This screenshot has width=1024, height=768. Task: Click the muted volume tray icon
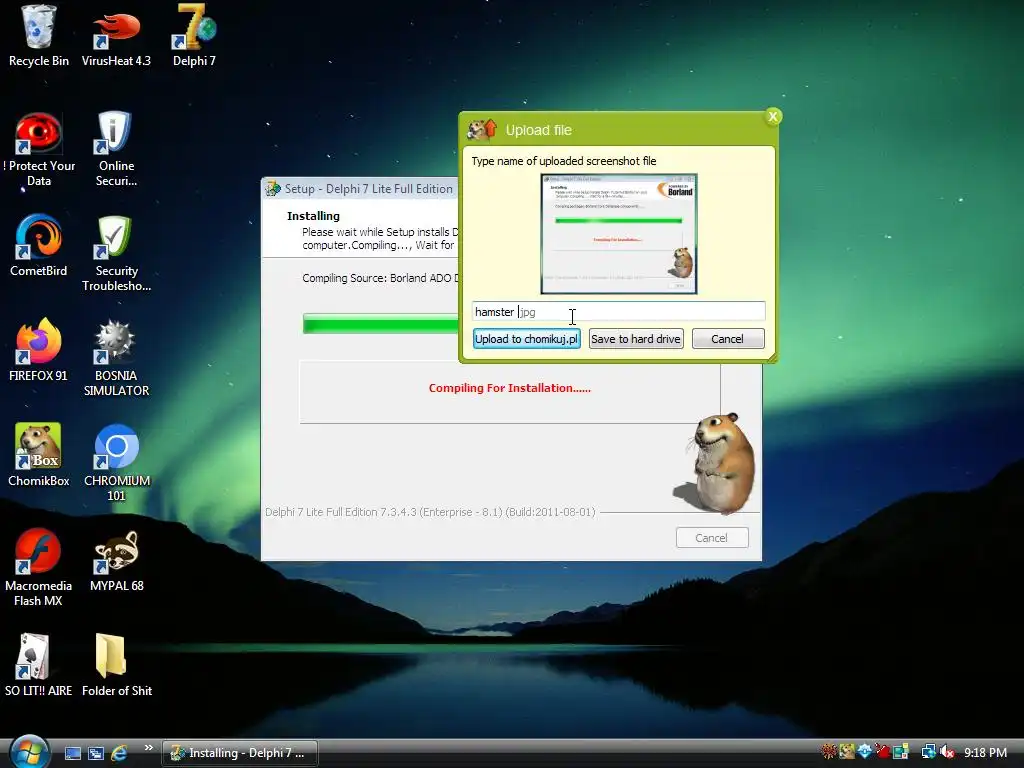click(x=948, y=752)
